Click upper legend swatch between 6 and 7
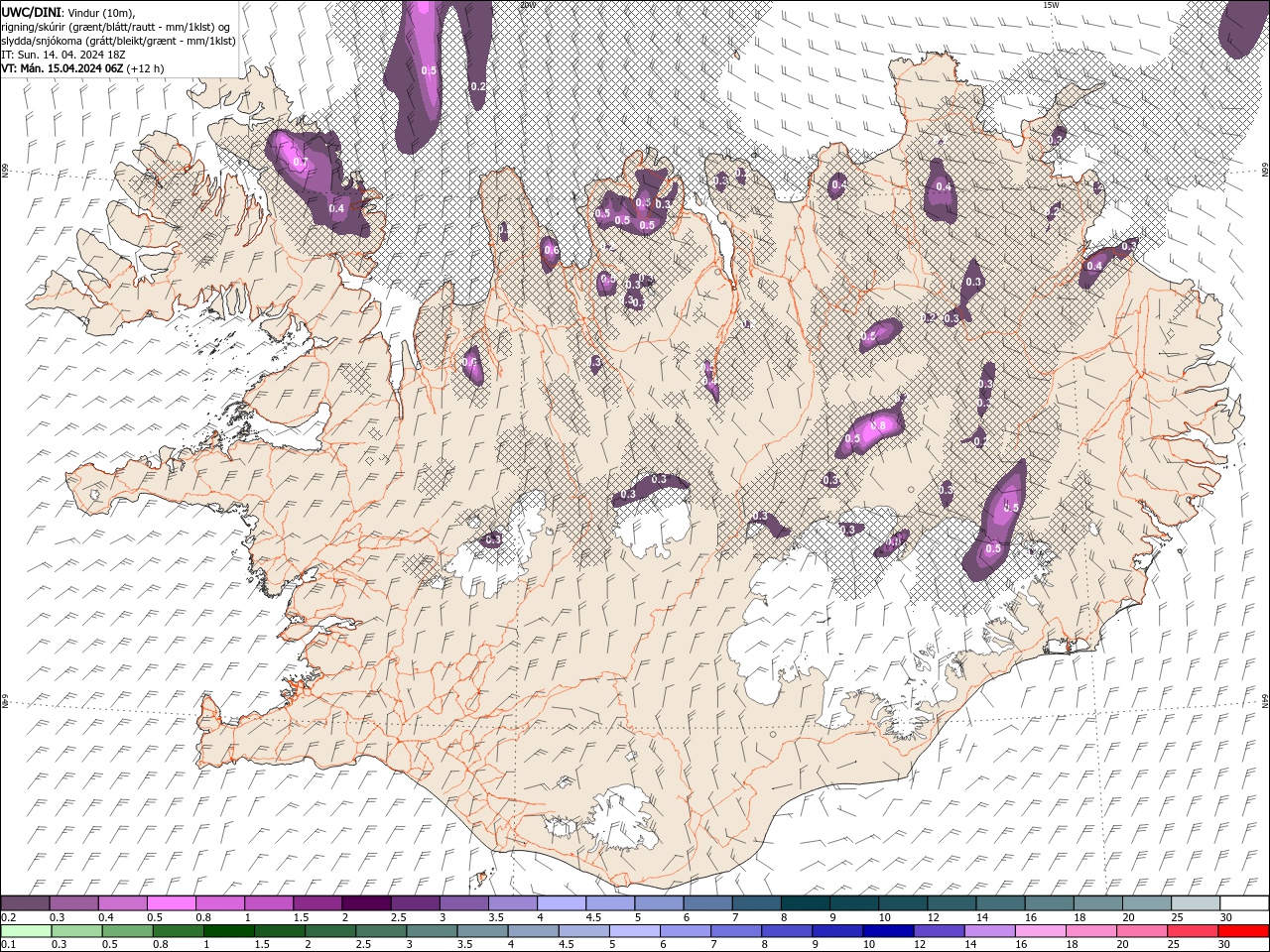 (x=707, y=903)
